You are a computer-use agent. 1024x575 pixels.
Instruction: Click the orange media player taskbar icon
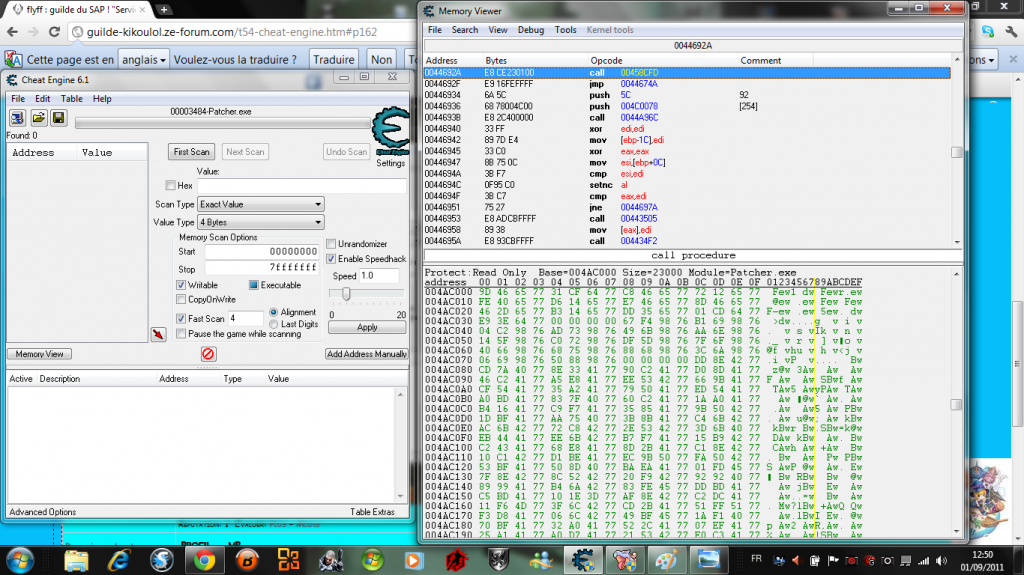pyautogui.click(x=413, y=561)
